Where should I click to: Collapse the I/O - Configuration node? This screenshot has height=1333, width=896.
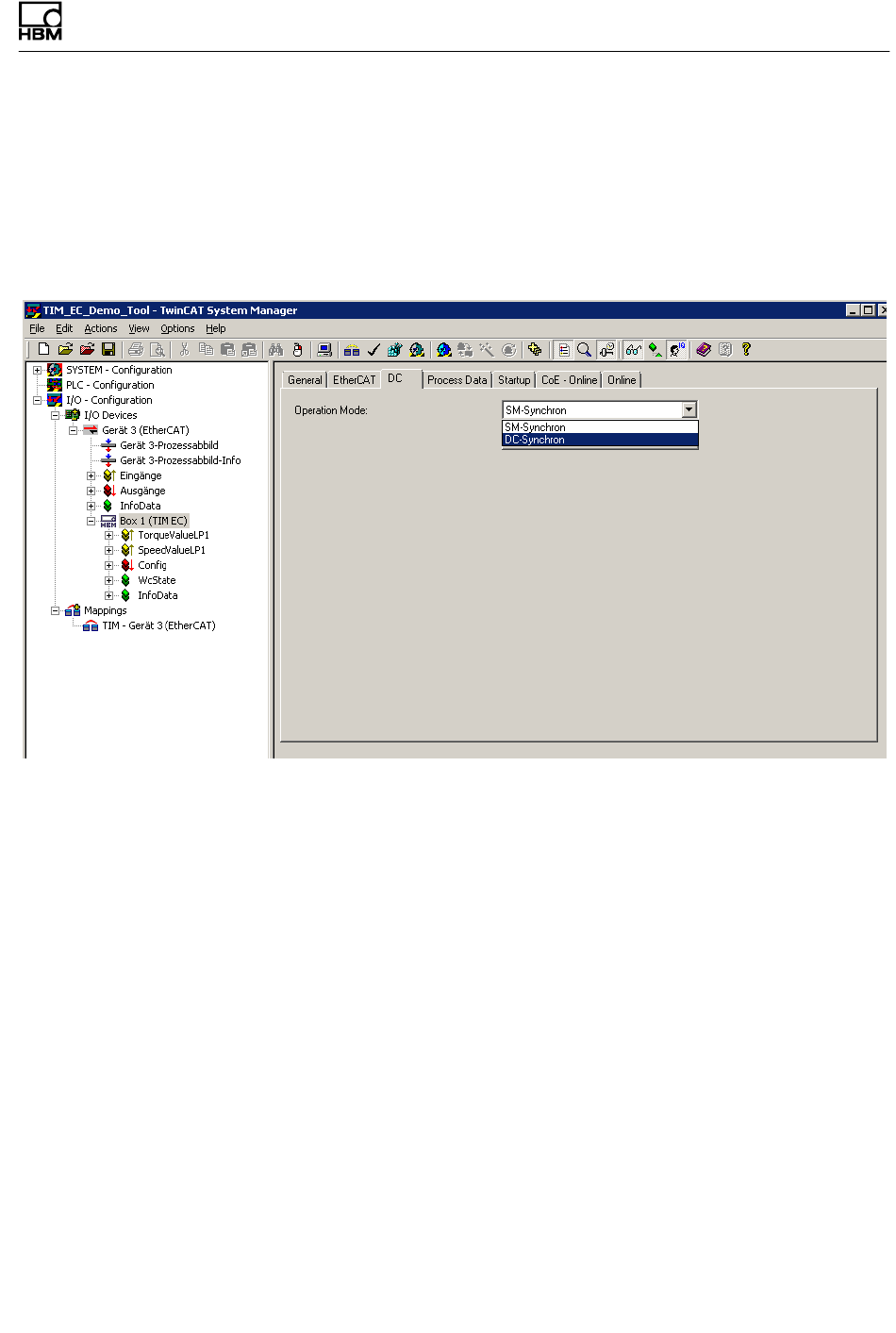pyautogui.click(x=38, y=400)
